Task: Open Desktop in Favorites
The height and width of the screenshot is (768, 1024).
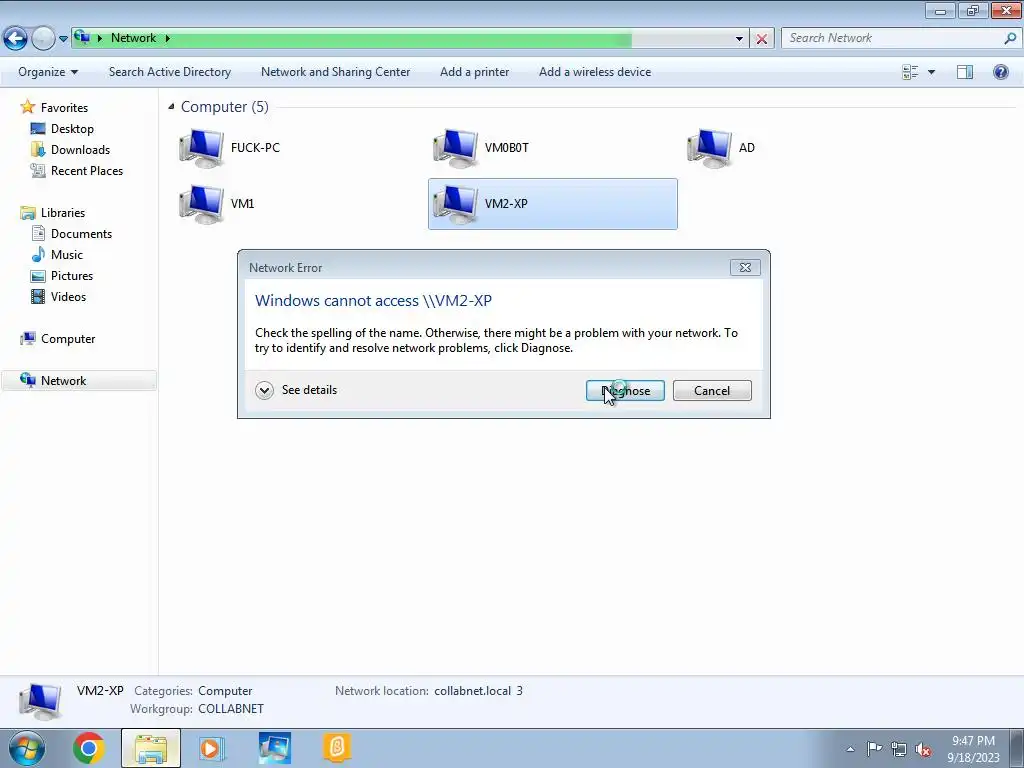Action: coord(72,129)
